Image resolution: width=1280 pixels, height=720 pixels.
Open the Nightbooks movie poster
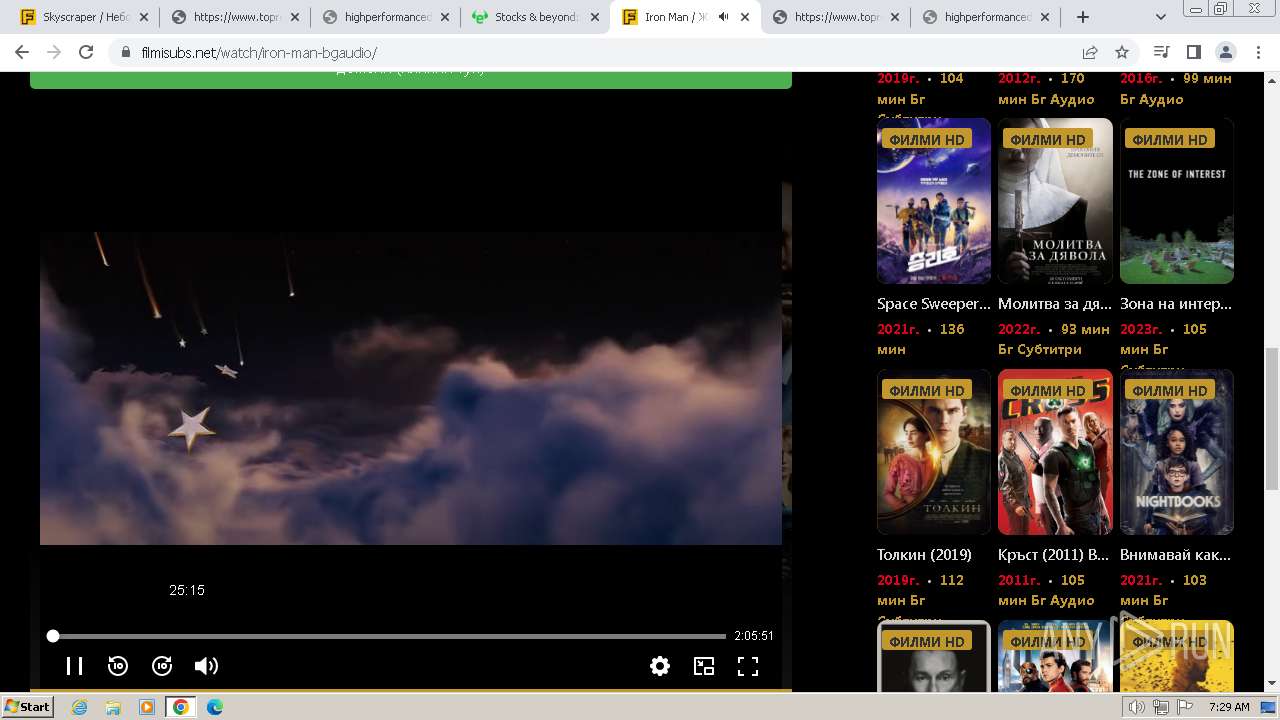[1177, 452]
